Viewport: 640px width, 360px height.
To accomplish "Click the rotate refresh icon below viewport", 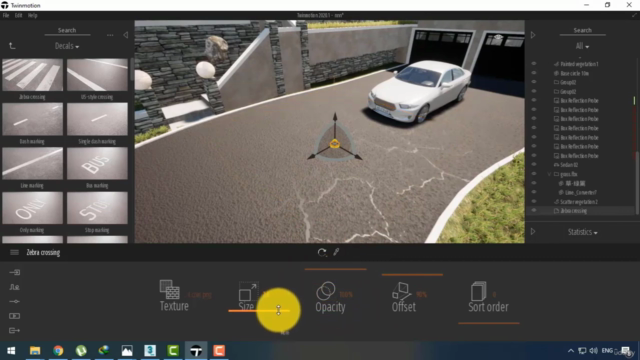I will (x=322, y=253).
